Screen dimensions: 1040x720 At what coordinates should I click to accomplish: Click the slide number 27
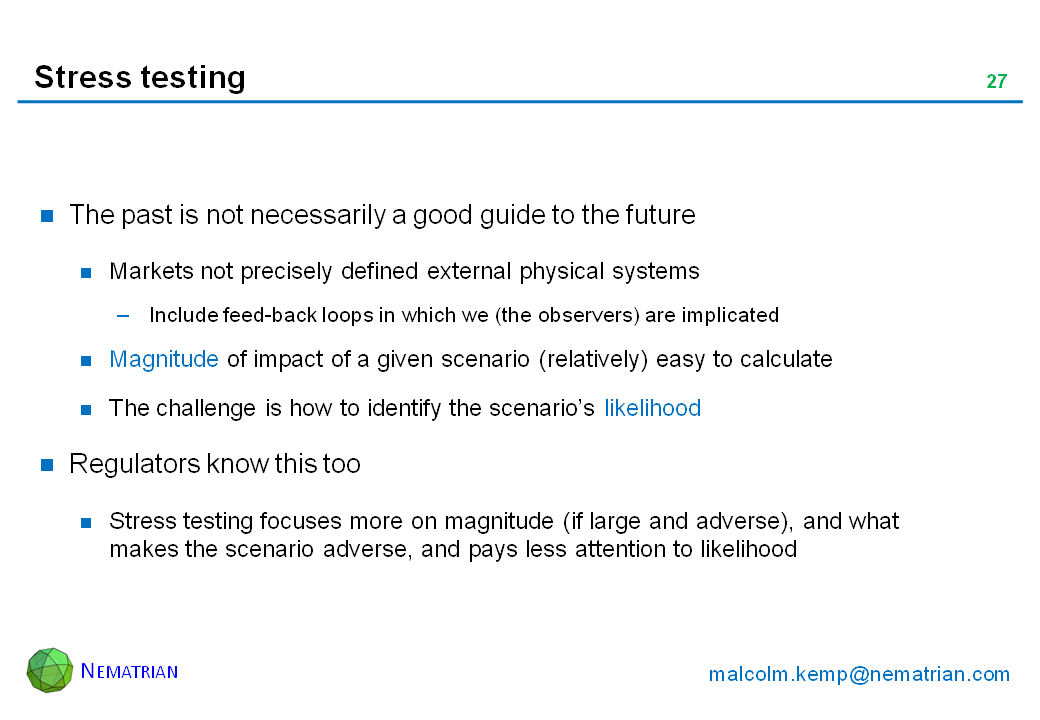tap(996, 82)
